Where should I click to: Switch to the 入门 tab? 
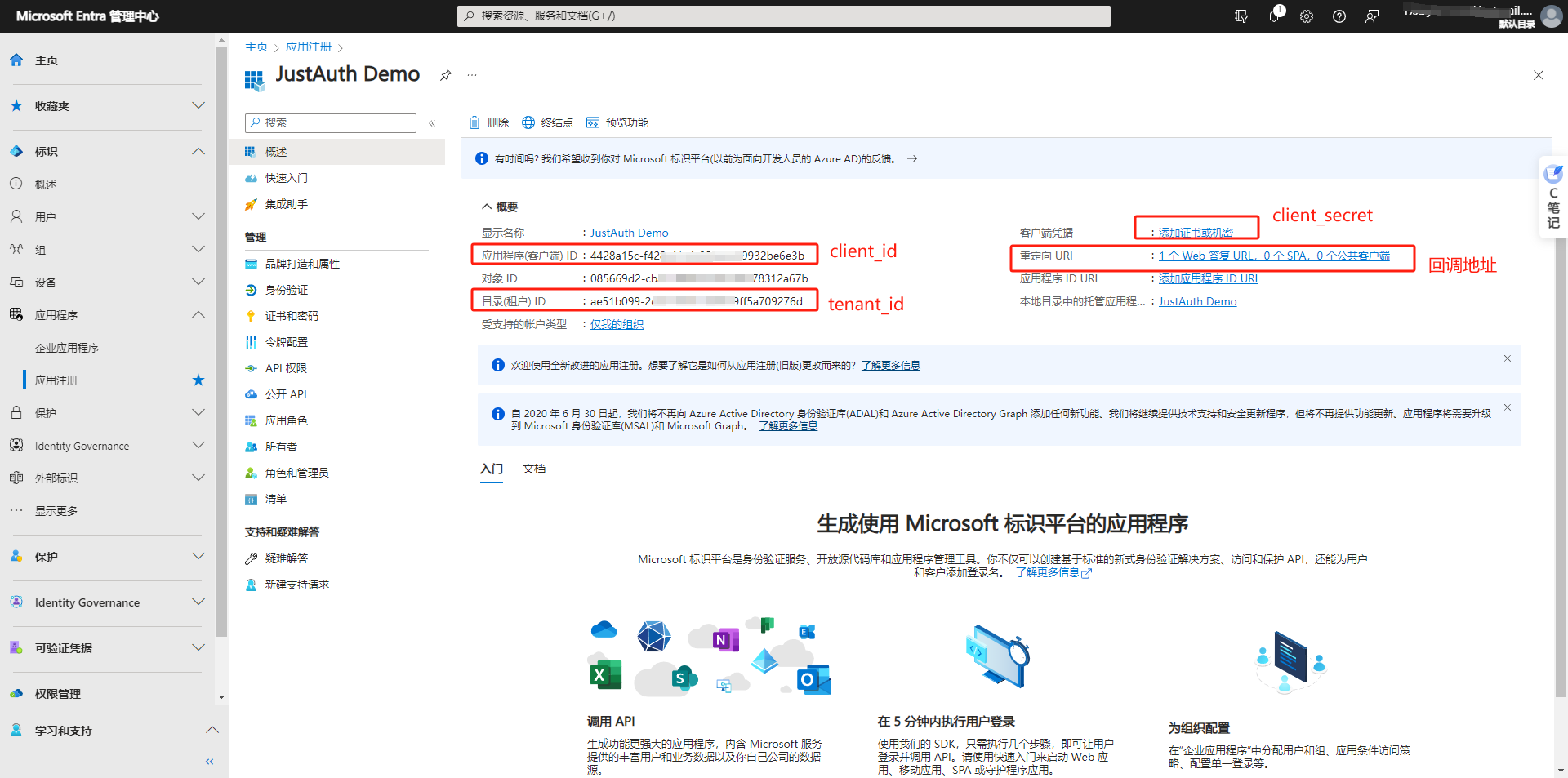click(x=492, y=469)
